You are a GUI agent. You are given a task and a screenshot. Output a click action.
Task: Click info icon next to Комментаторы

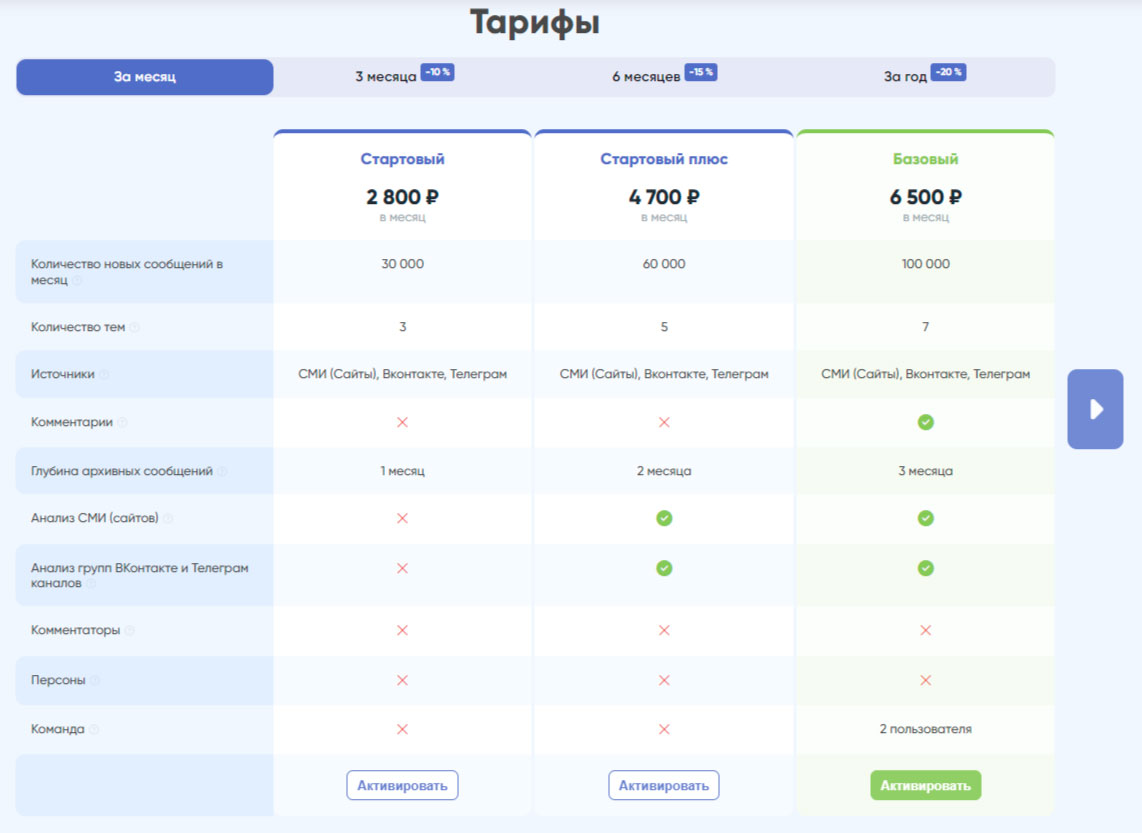tap(130, 631)
